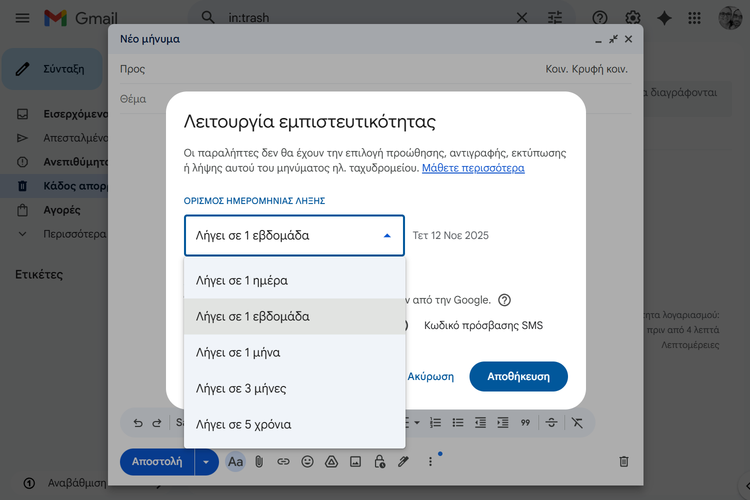Screen dimensions: 750x500
Task: Insert files using Google Drive icon
Action: pos(331,461)
